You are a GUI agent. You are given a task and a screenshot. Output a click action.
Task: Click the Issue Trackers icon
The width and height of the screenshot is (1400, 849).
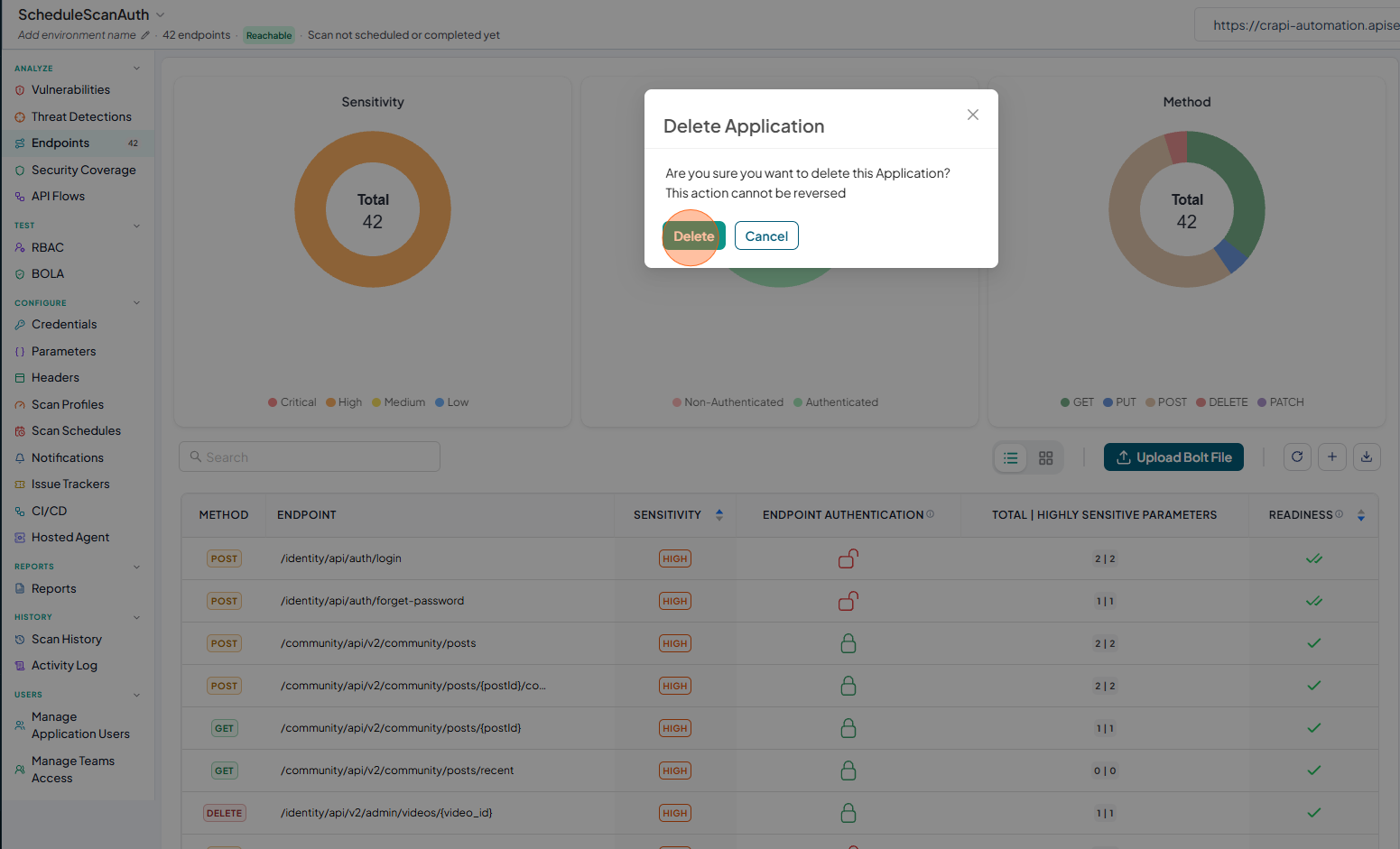point(20,484)
